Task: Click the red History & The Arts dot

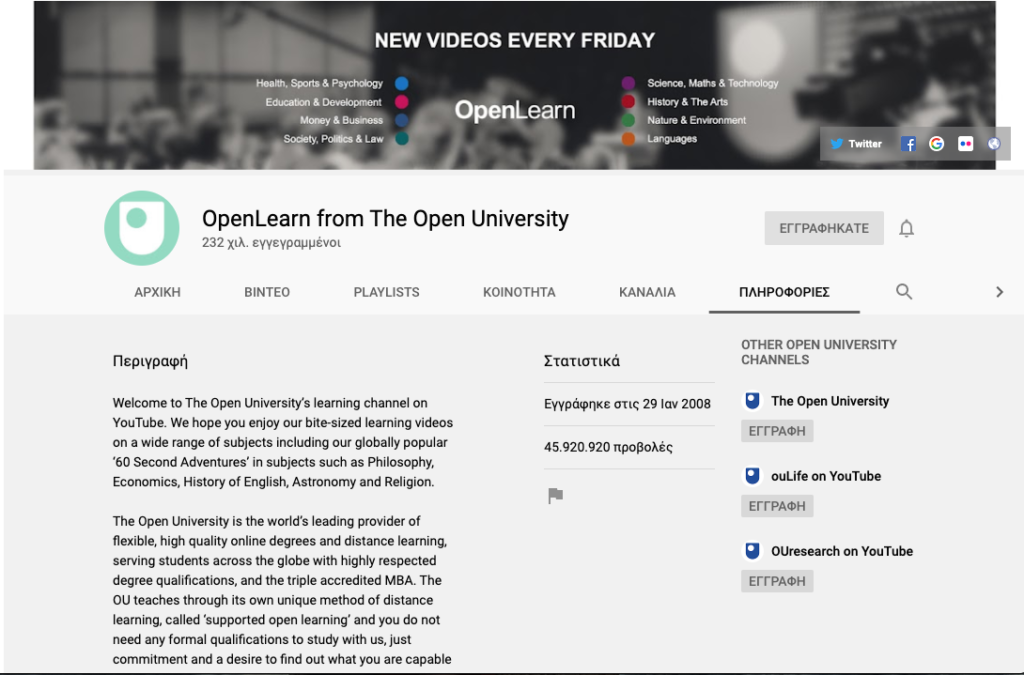Action: pos(628,101)
